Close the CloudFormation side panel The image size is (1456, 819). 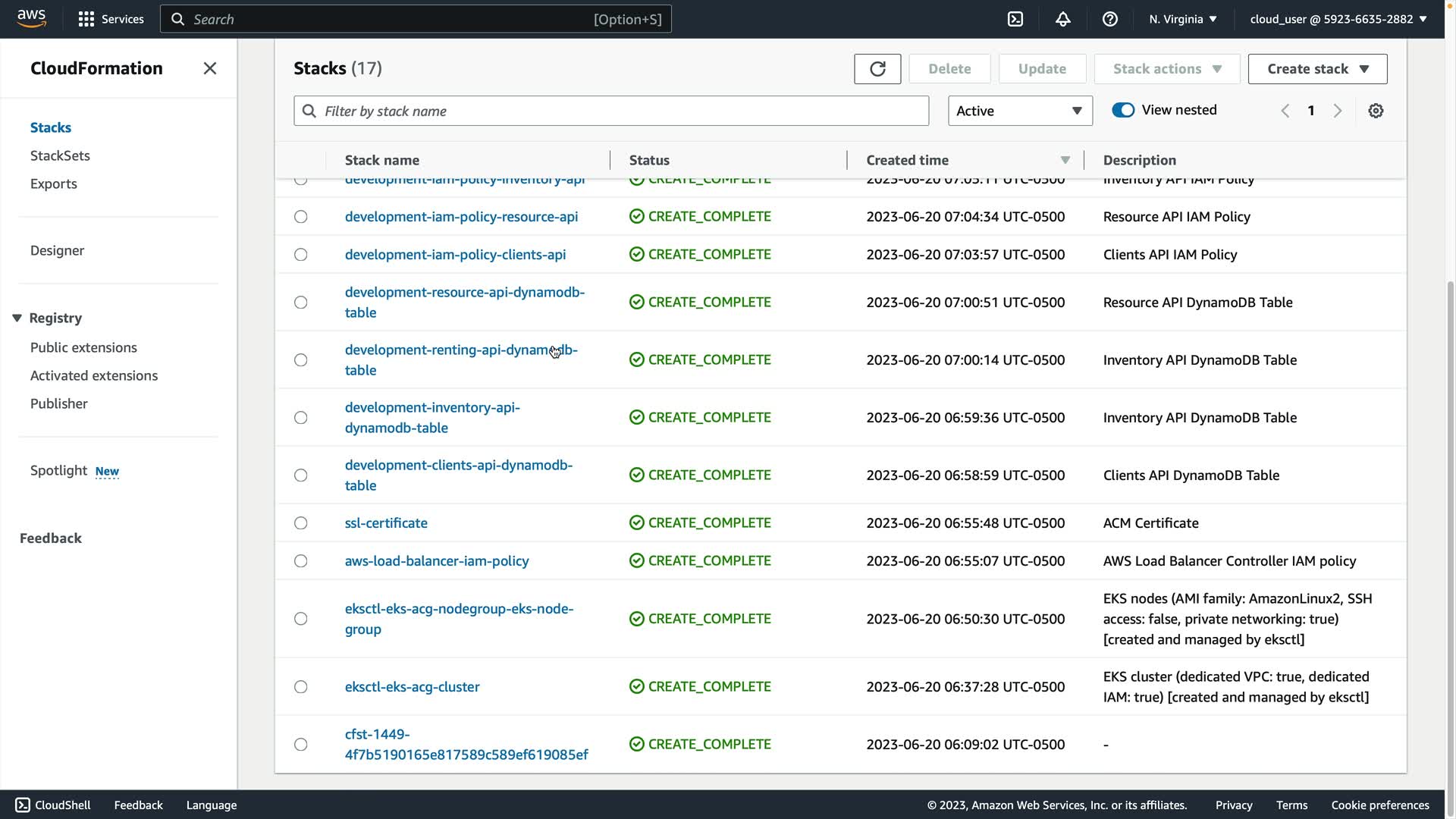[210, 68]
